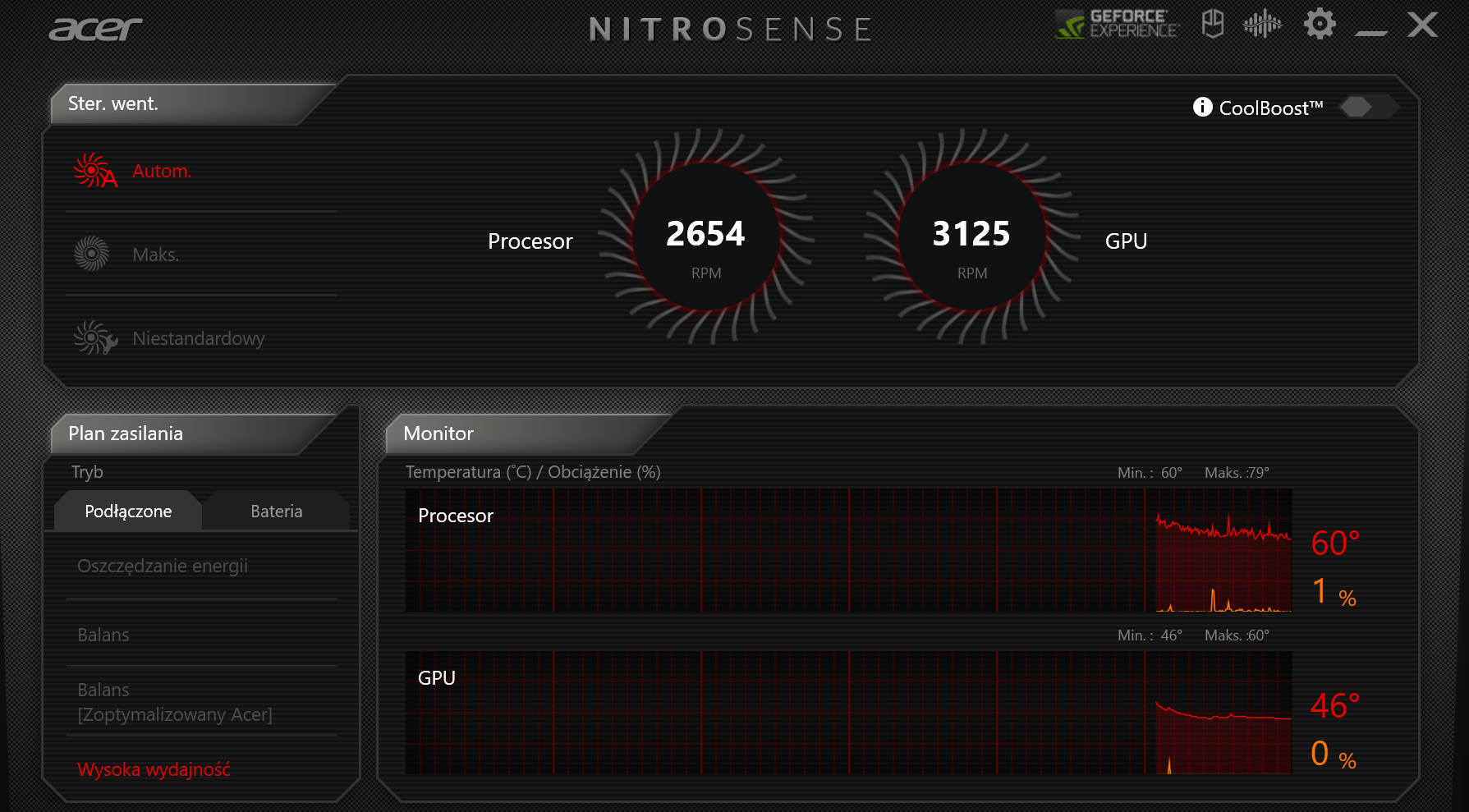
Task: Click the GPU fan RPM dial
Action: [971, 236]
